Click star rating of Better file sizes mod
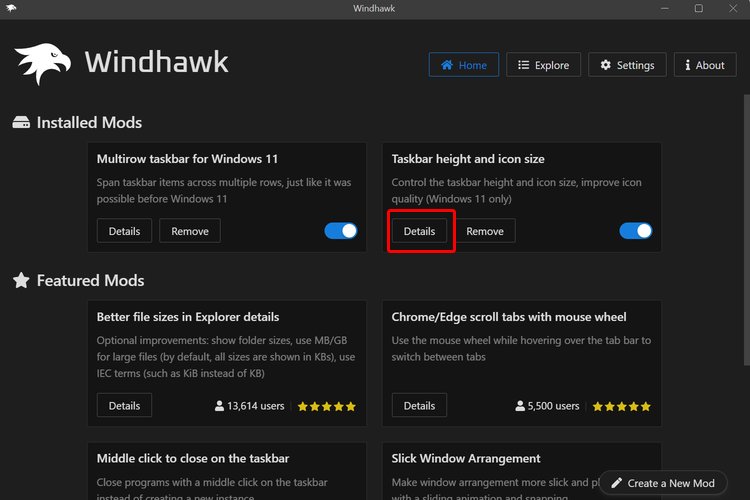This screenshot has width=750, height=500. click(x=327, y=406)
